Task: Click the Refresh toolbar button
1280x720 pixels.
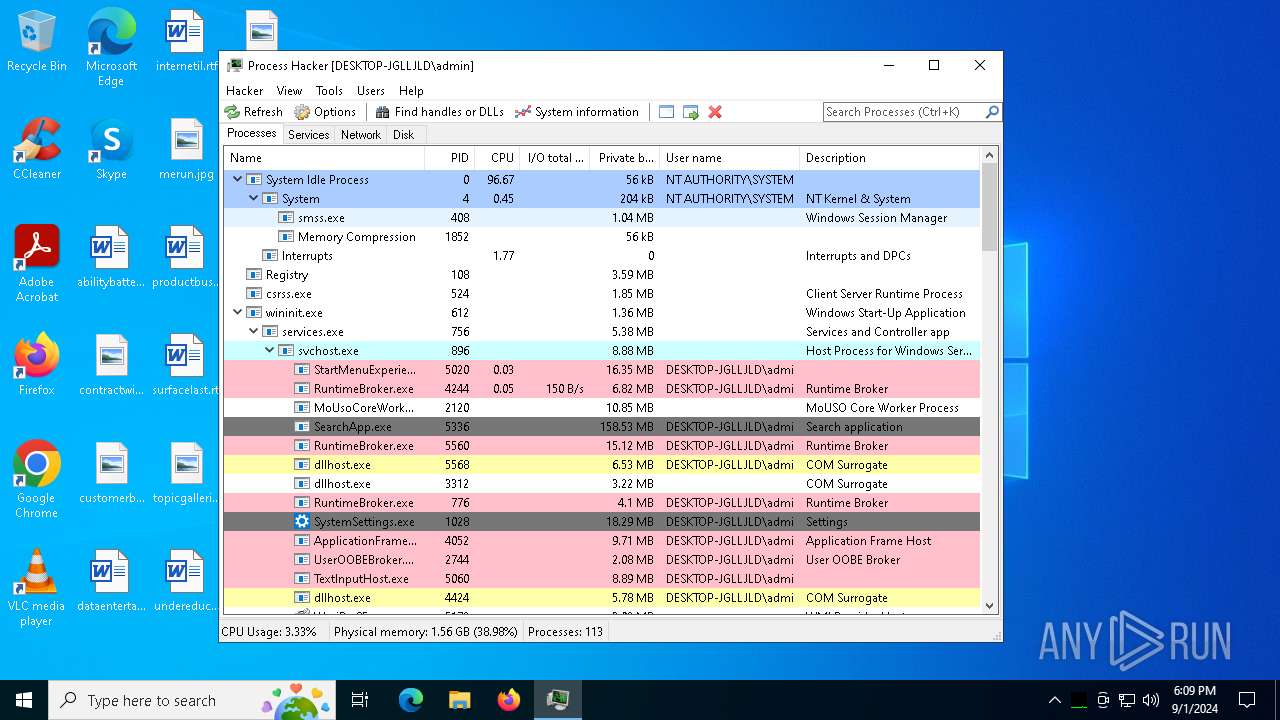Action: [x=254, y=112]
